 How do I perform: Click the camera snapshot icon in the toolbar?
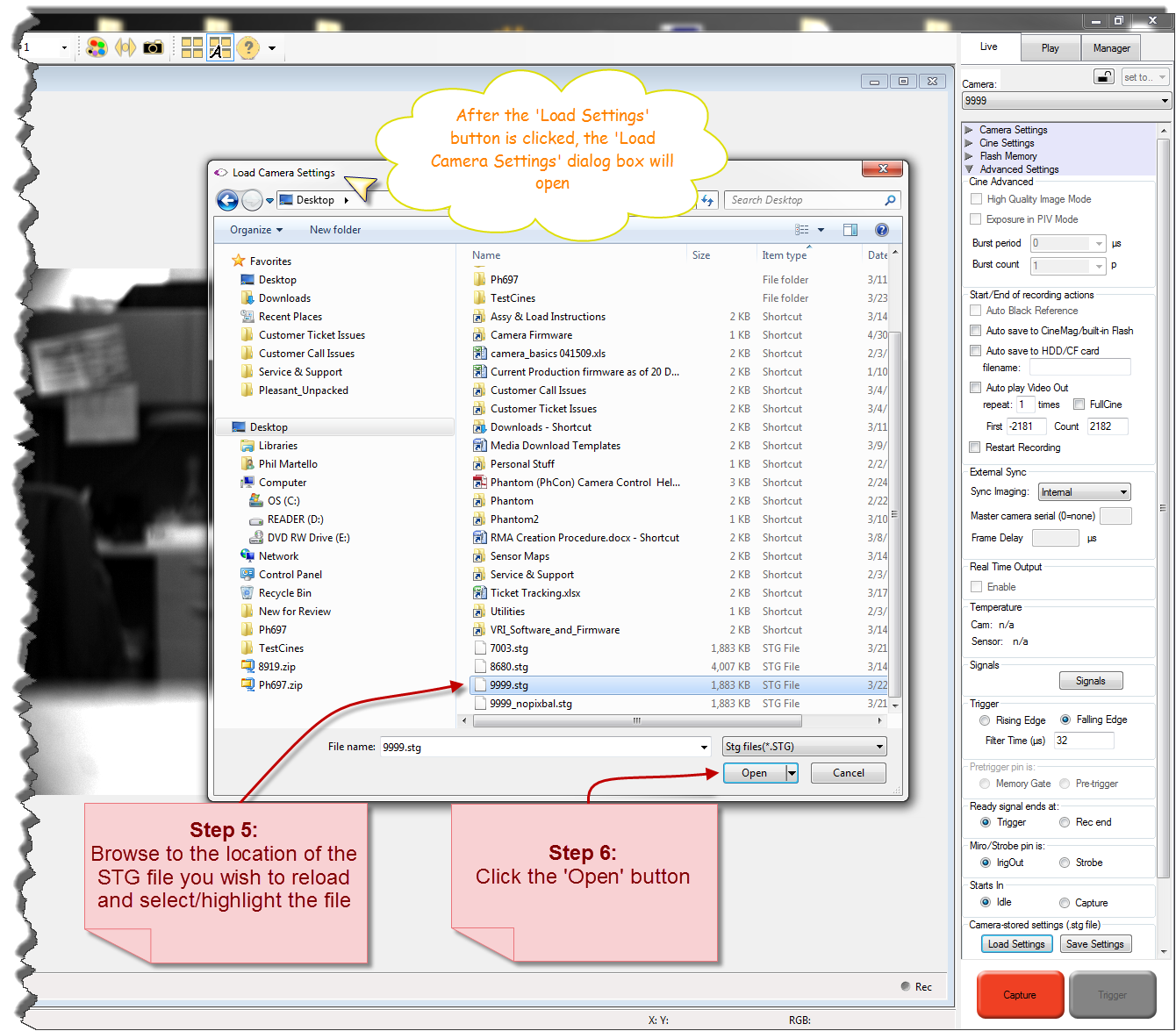click(152, 47)
